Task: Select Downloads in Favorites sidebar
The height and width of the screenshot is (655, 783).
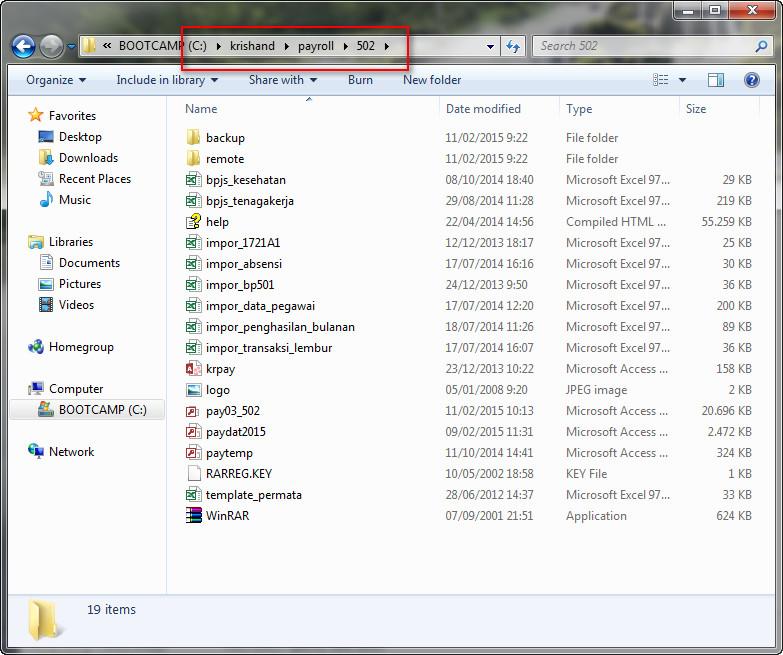Action: 88,158
